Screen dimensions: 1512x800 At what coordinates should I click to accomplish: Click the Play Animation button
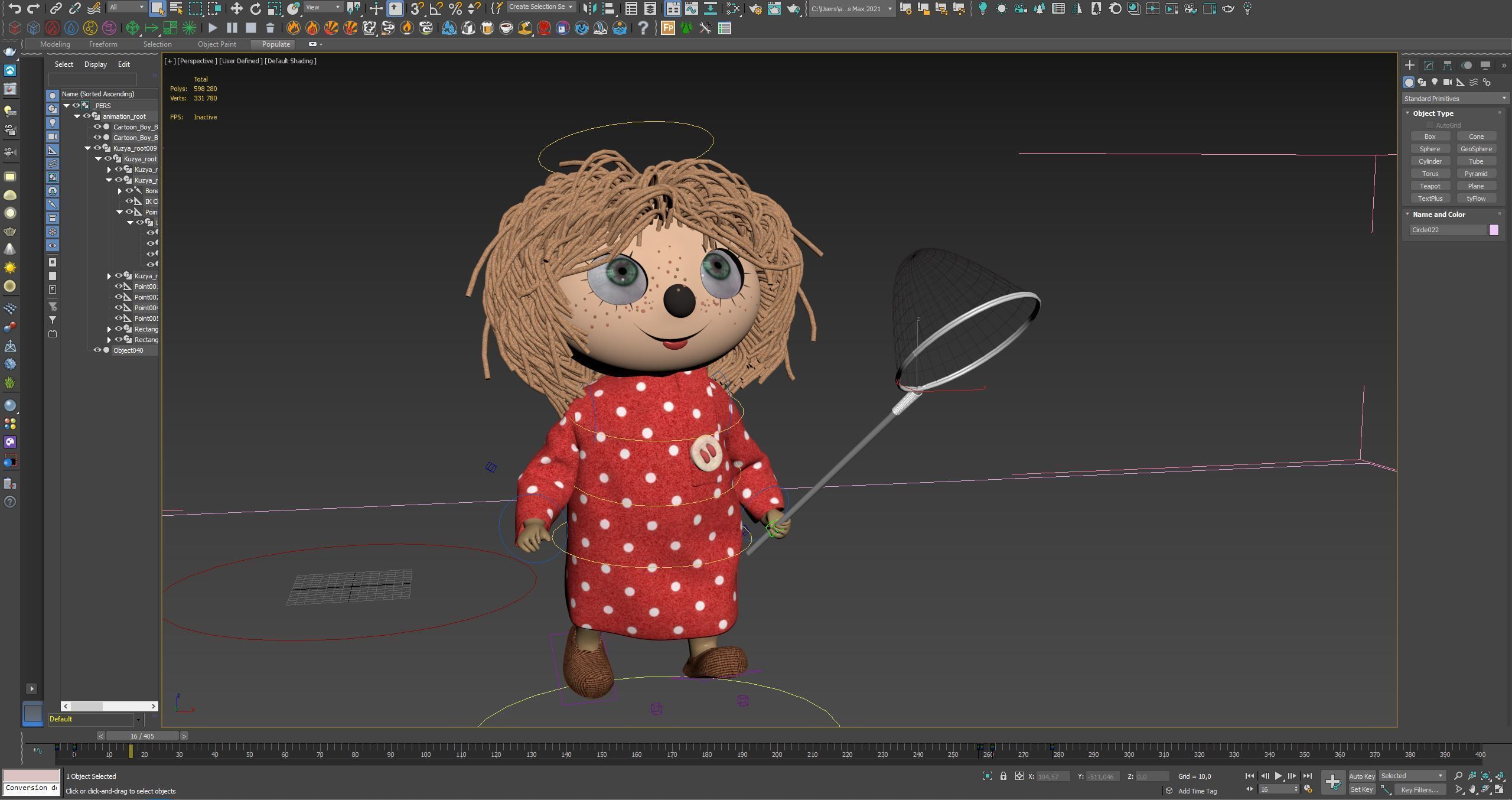tap(1278, 776)
